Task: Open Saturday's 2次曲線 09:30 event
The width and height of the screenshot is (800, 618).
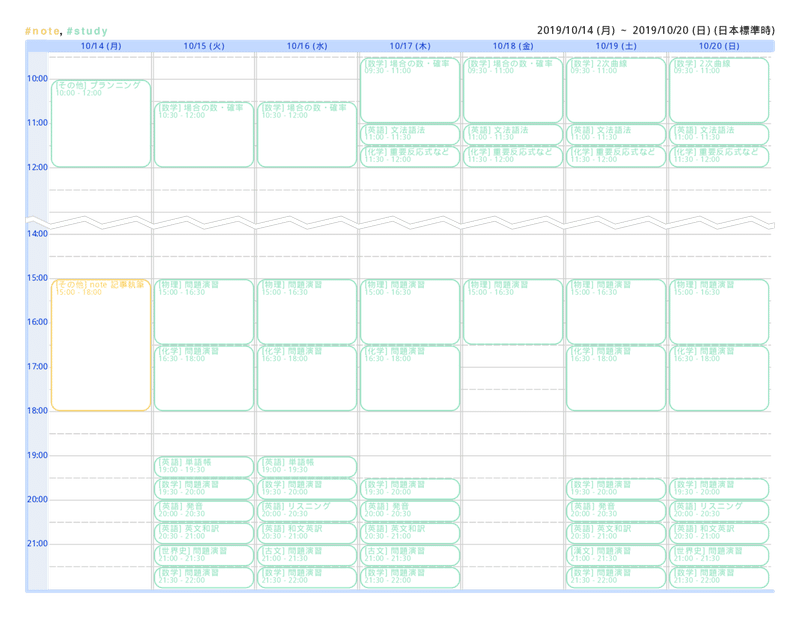Action: point(616,90)
